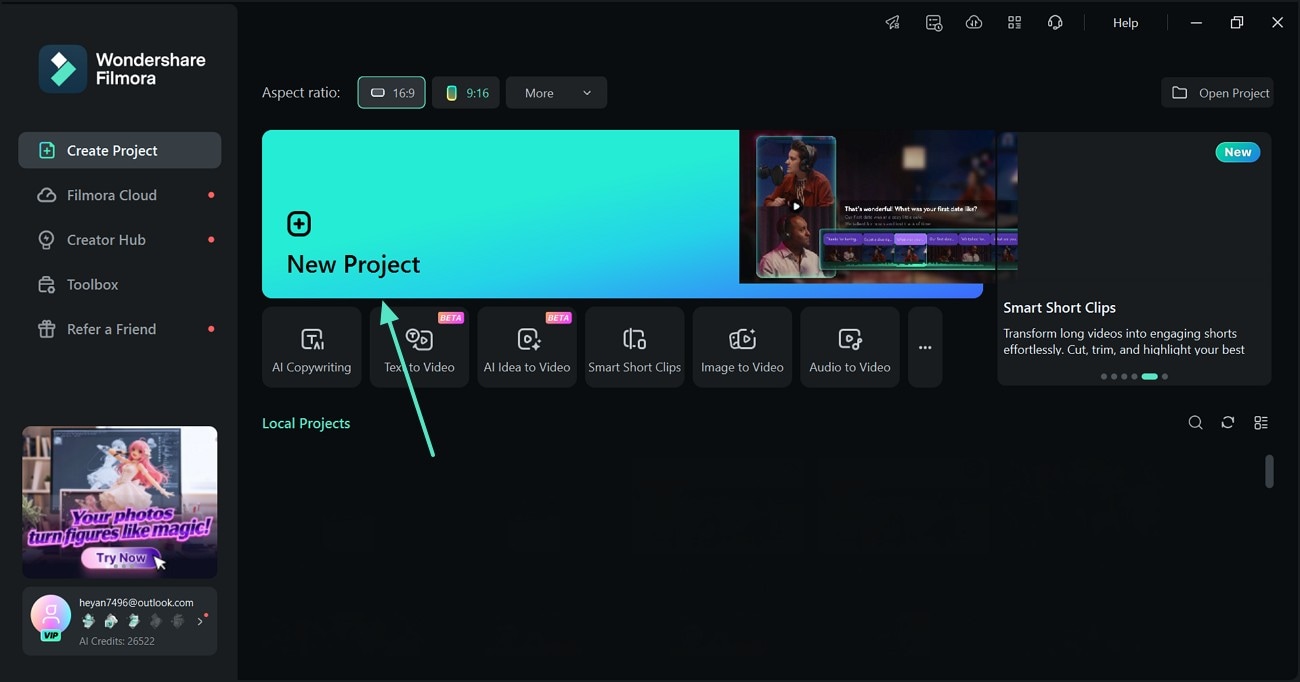Image resolution: width=1300 pixels, height=682 pixels.
Task: Click the Local Projects heading
Action: pos(306,423)
